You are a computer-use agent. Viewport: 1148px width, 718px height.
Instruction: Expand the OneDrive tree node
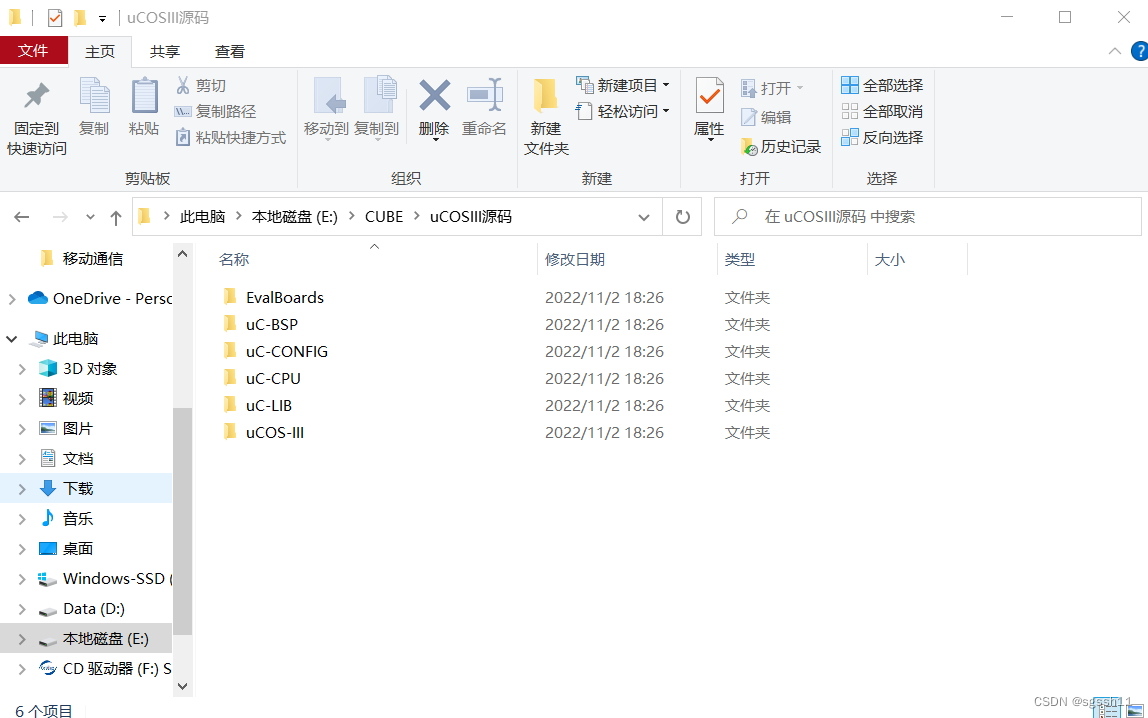[12, 299]
